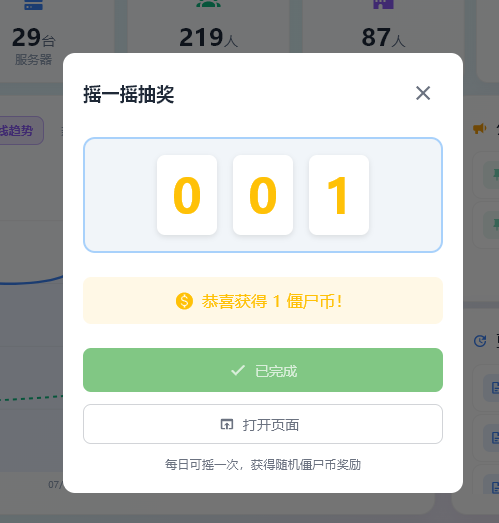
Task: Click the 29台 服务器 statistic
Action: (33, 46)
